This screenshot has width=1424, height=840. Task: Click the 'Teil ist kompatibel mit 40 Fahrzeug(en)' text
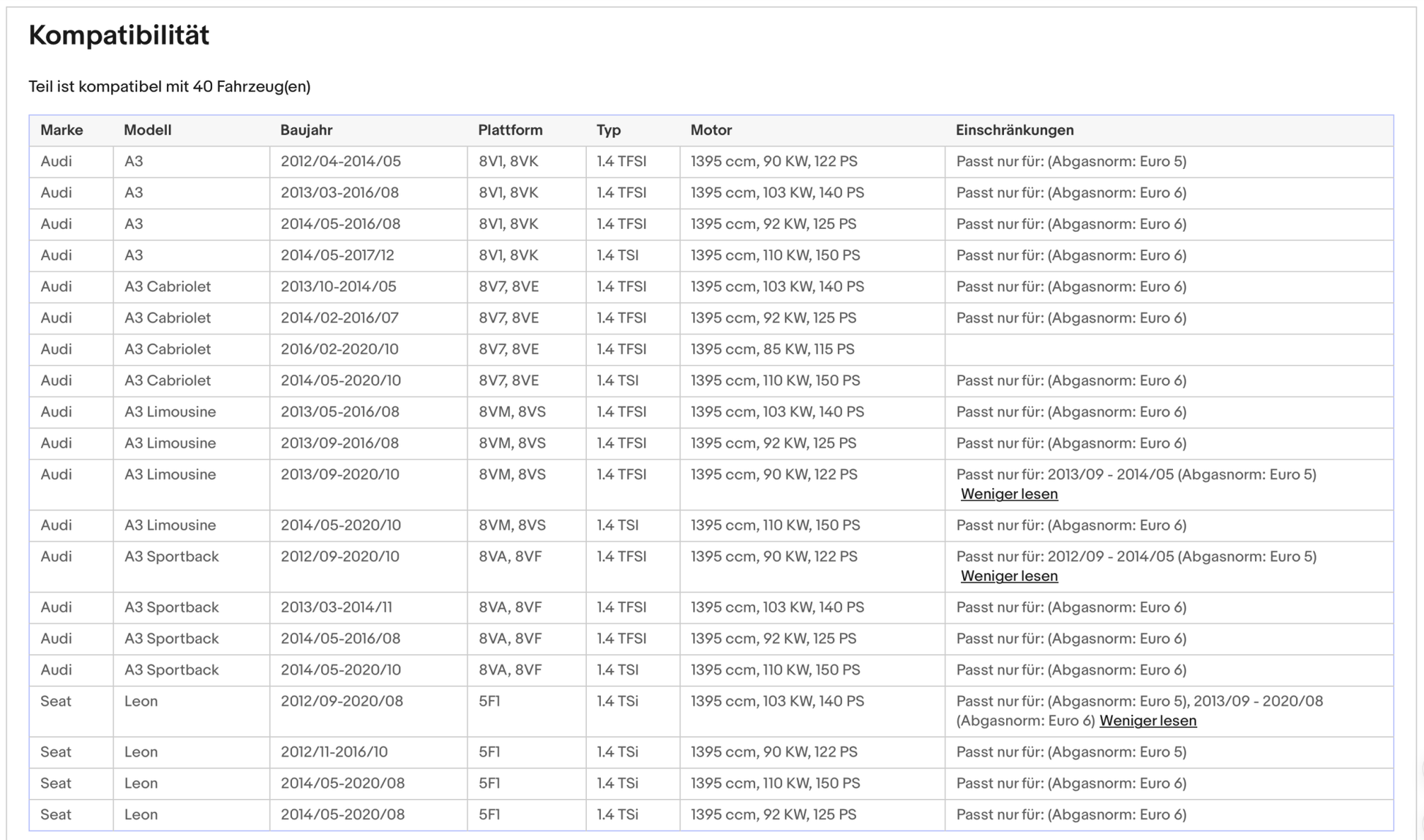[x=169, y=86]
